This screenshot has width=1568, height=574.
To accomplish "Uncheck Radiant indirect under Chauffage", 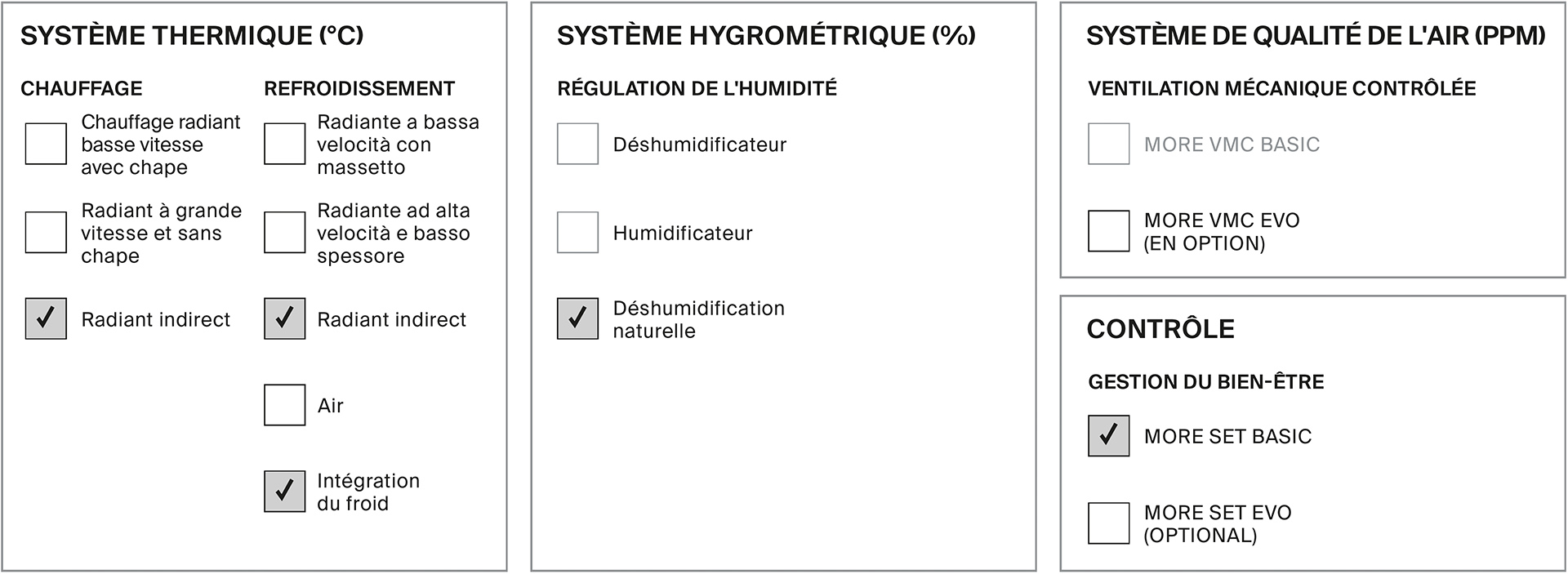I will pos(46,318).
